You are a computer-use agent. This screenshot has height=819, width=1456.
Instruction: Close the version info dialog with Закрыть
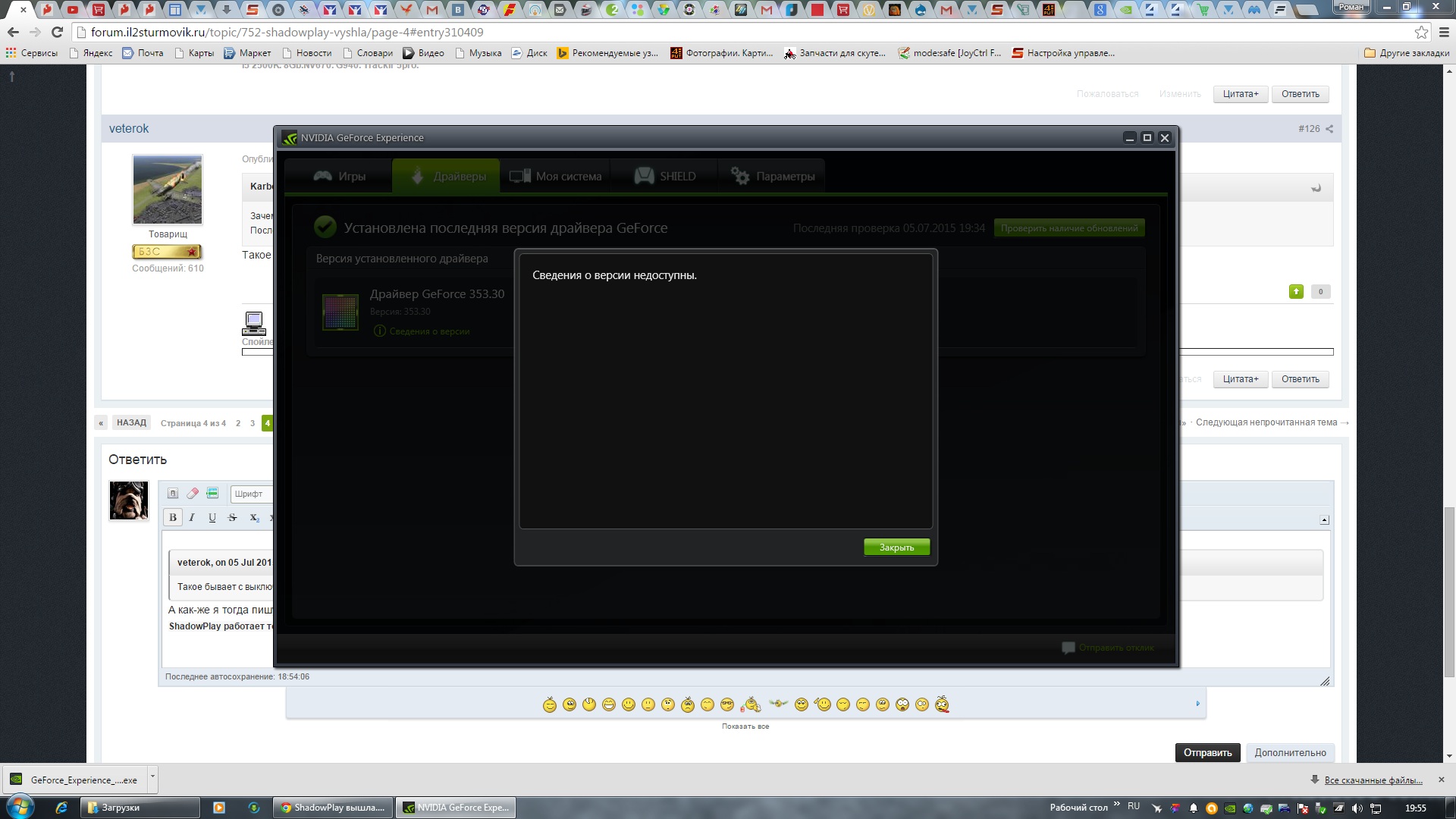pyautogui.click(x=896, y=548)
